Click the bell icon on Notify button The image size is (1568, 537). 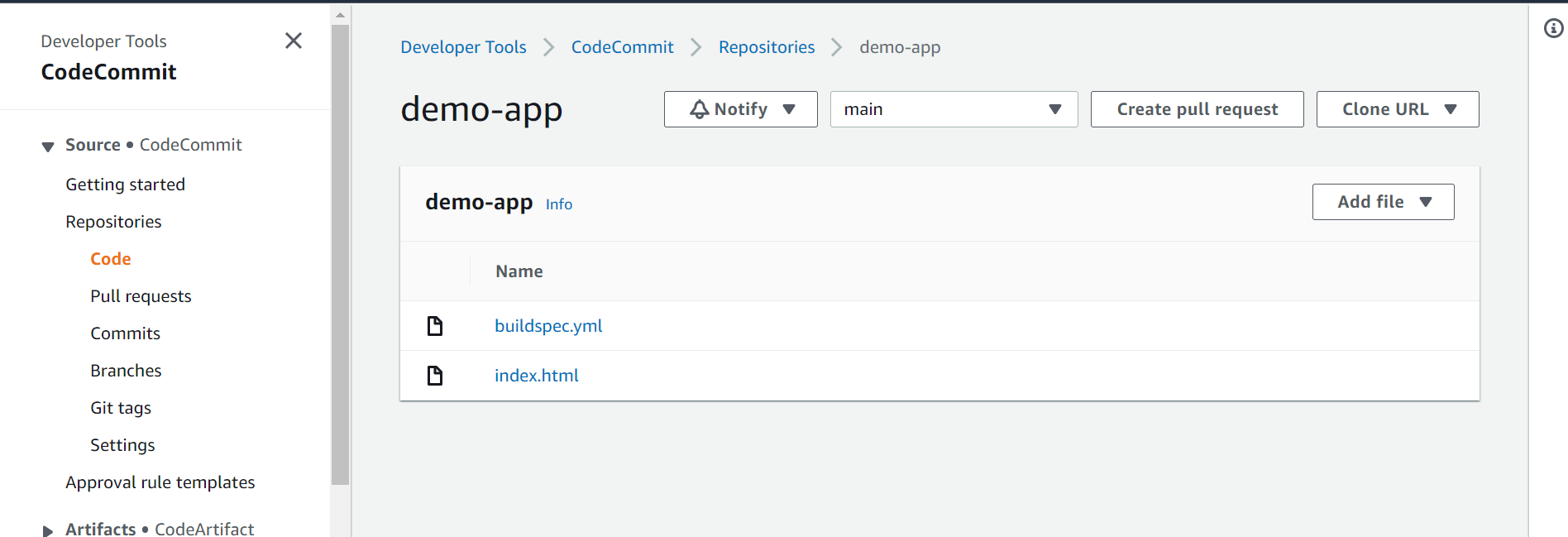[700, 109]
